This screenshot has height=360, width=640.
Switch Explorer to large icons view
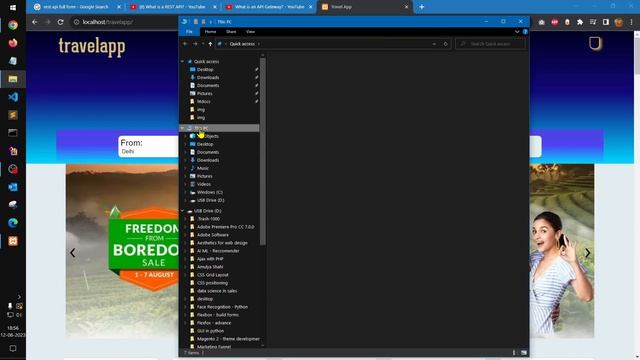click(524, 353)
